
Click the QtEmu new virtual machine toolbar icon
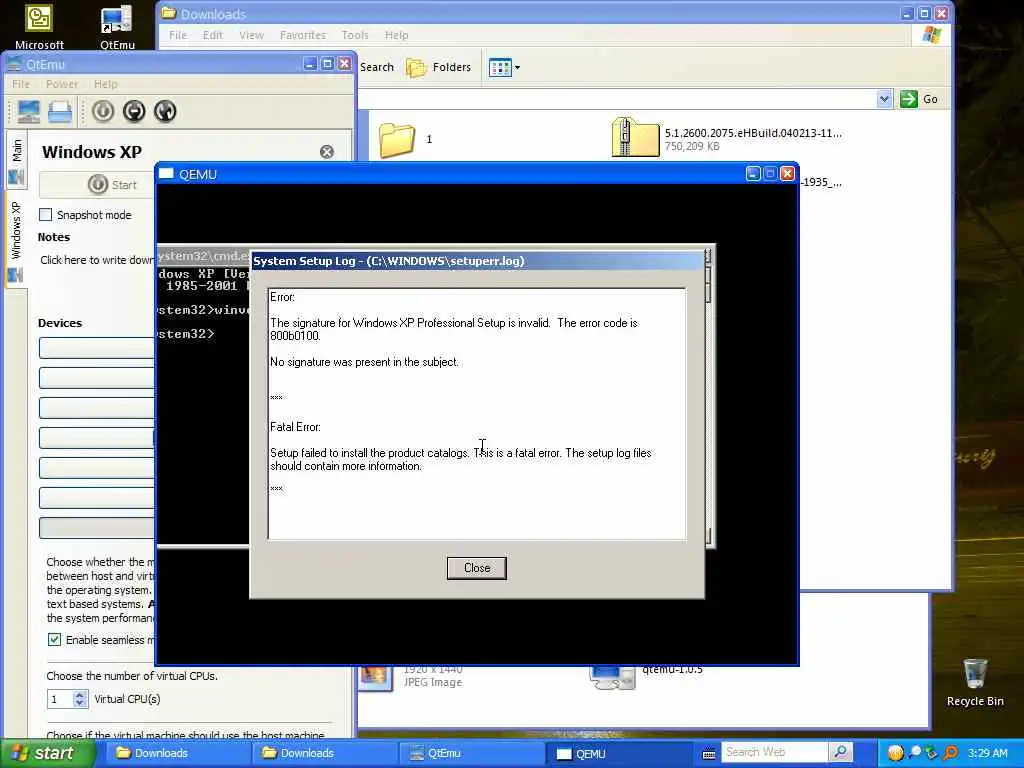28,112
